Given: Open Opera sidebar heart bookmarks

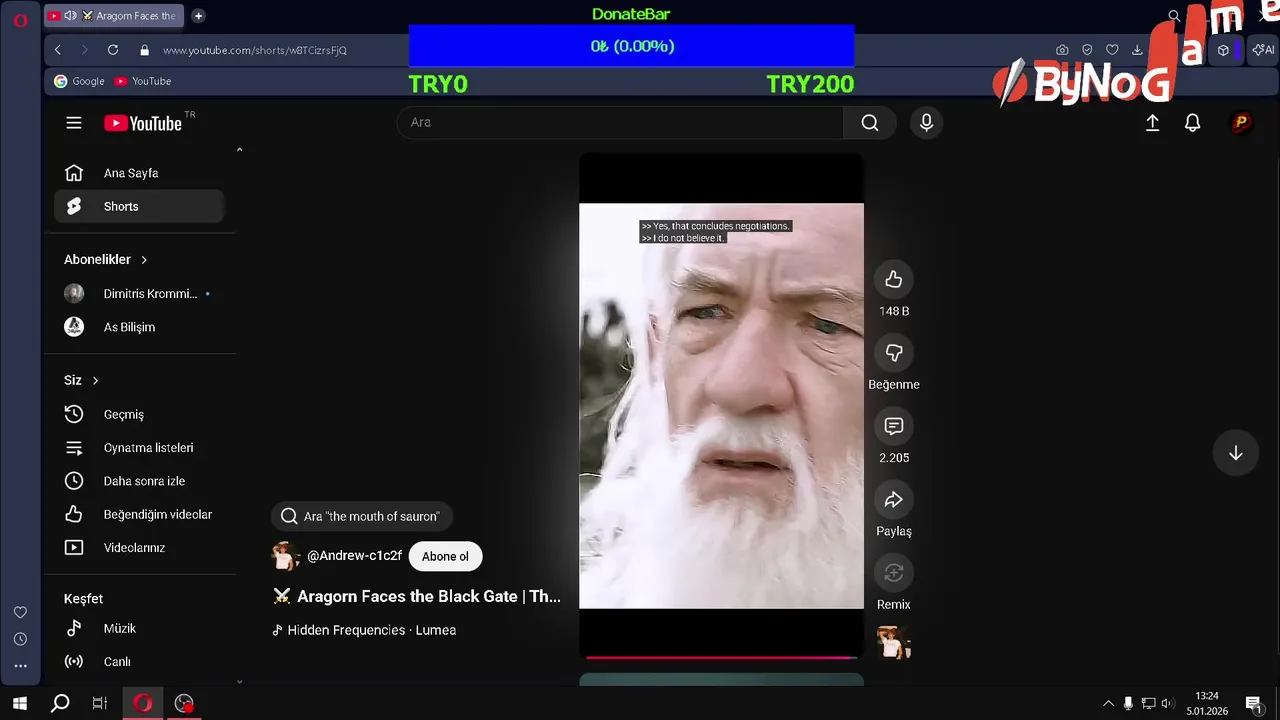Looking at the screenshot, I should pos(20,612).
